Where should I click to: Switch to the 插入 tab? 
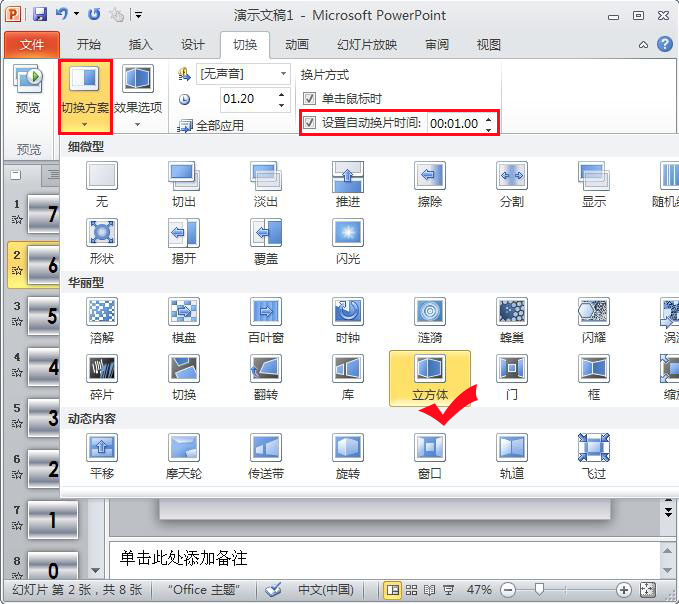click(x=140, y=44)
